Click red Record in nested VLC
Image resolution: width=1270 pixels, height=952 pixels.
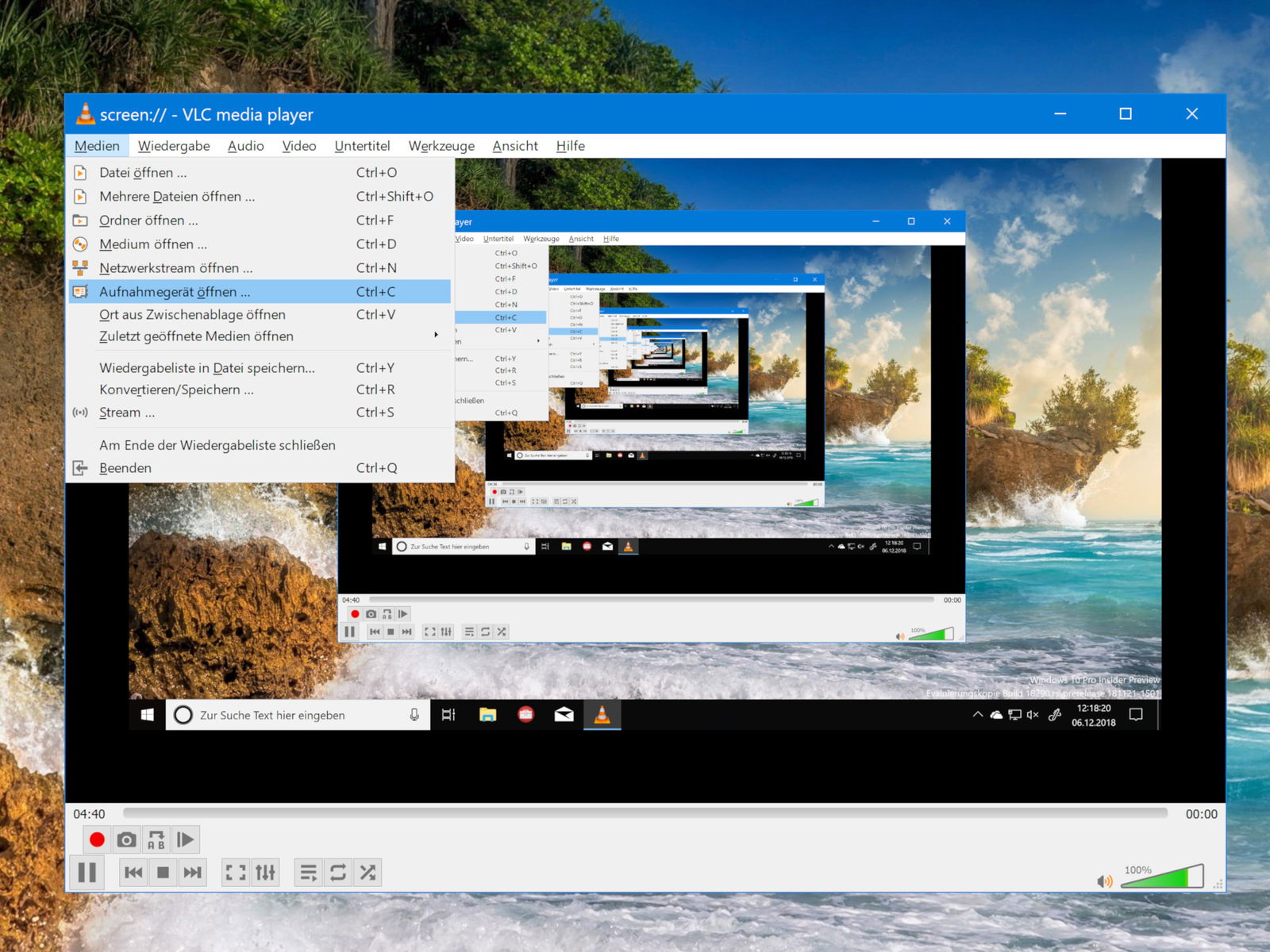pos(355,614)
